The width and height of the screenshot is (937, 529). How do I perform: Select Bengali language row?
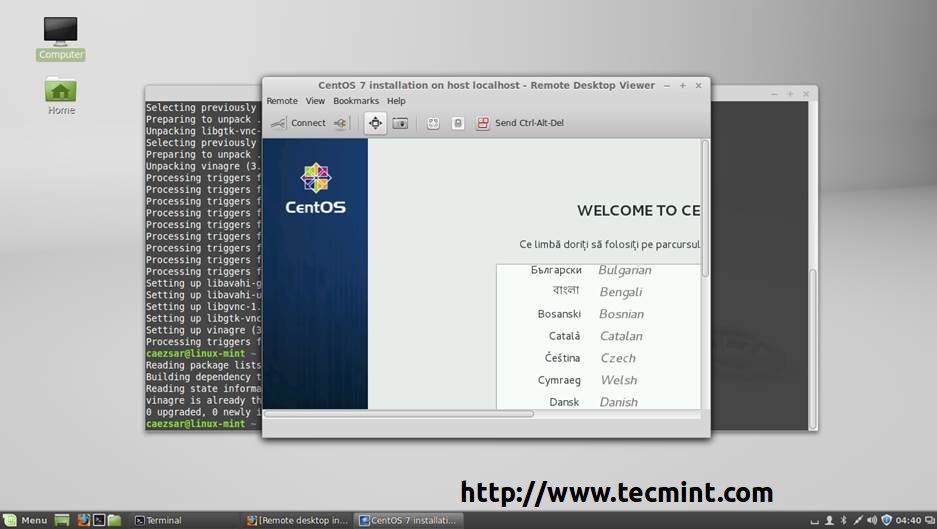(x=598, y=292)
